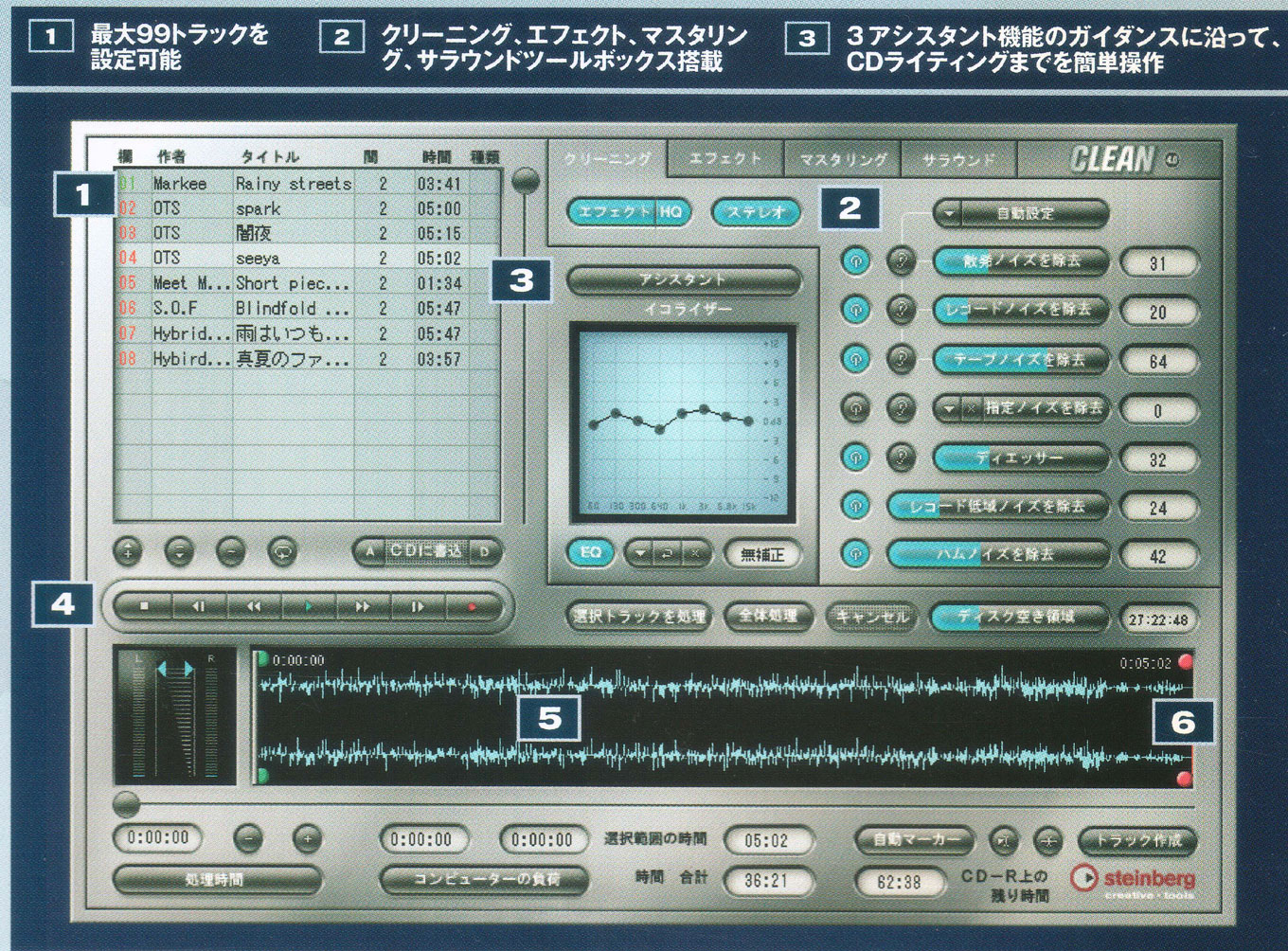
Task: Toggle power for レコード低域ノイズを除去
Action: click(855, 507)
